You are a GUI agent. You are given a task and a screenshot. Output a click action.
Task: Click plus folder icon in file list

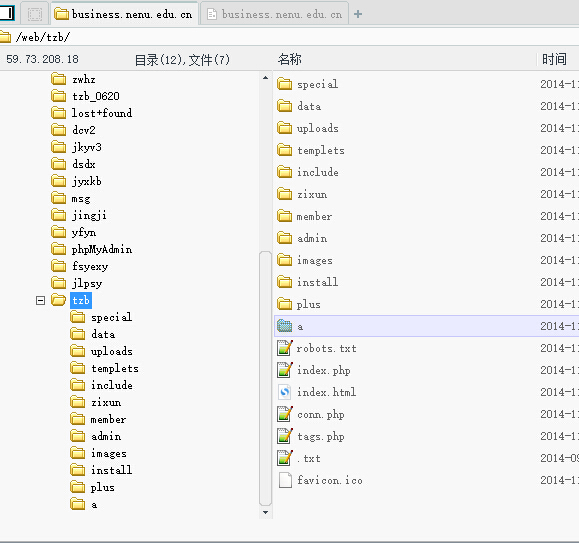click(284, 304)
